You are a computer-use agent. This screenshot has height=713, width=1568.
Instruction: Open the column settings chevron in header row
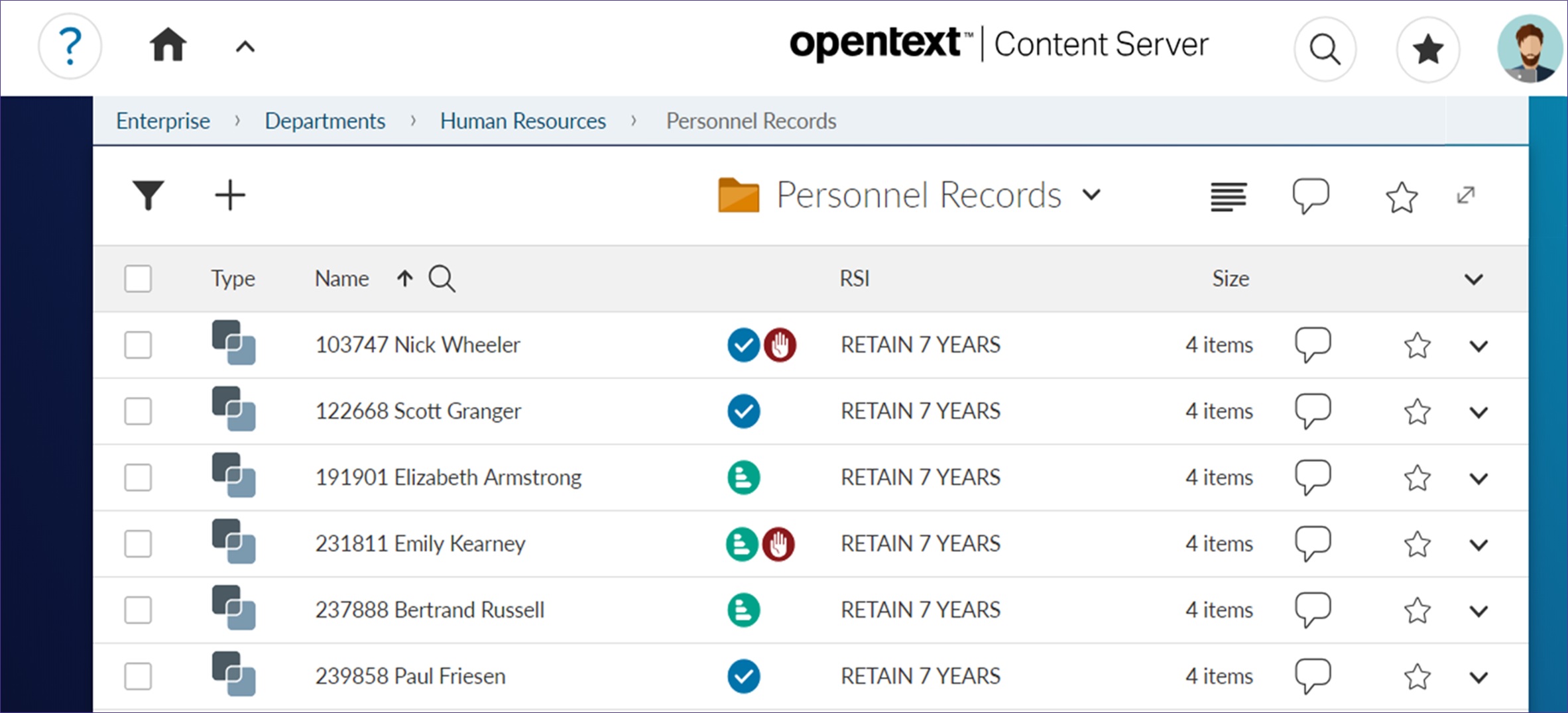pos(1473,279)
